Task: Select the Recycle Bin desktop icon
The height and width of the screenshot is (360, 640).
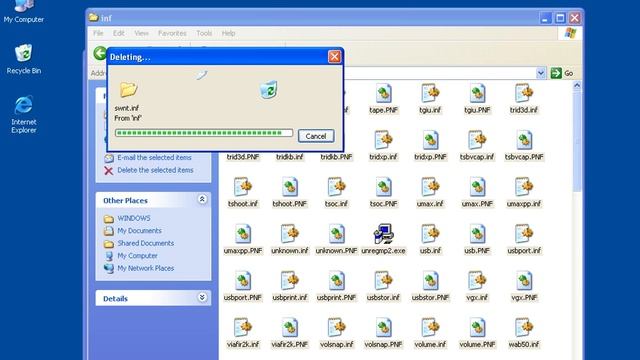Action: tap(24, 59)
